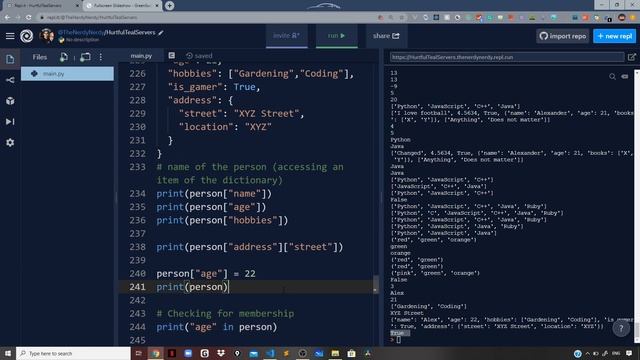The image size is (640, 360).
Task: Open the Version control sidebar icon
Action: [10, 80]
